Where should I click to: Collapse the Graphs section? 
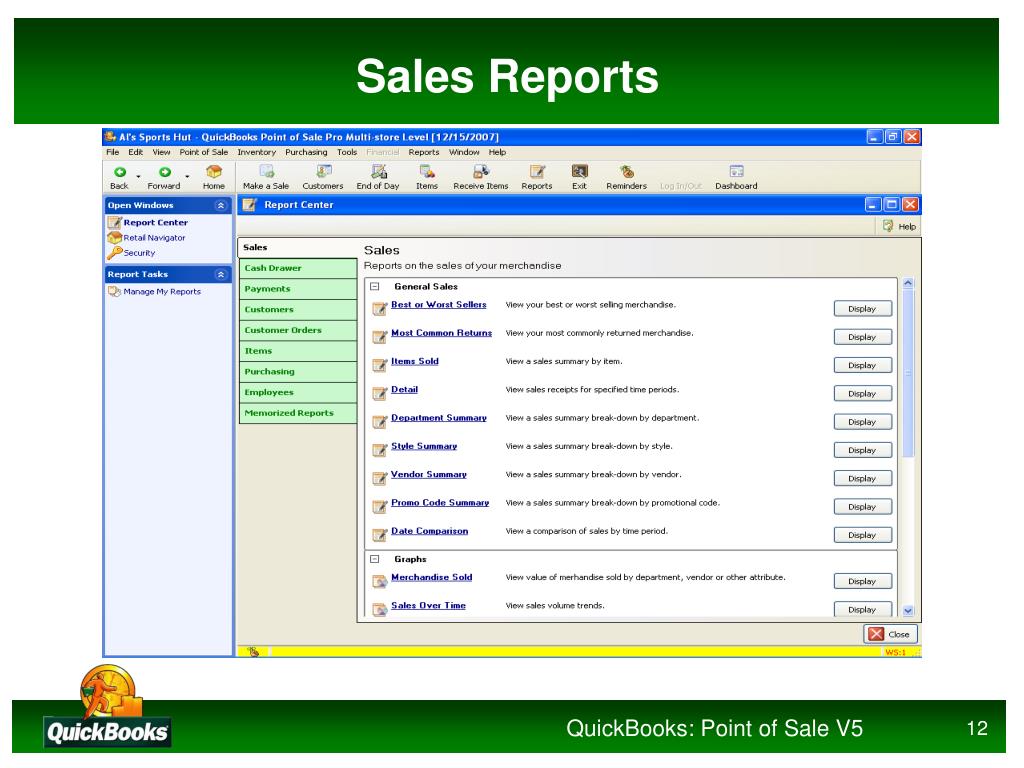point(375,559)
